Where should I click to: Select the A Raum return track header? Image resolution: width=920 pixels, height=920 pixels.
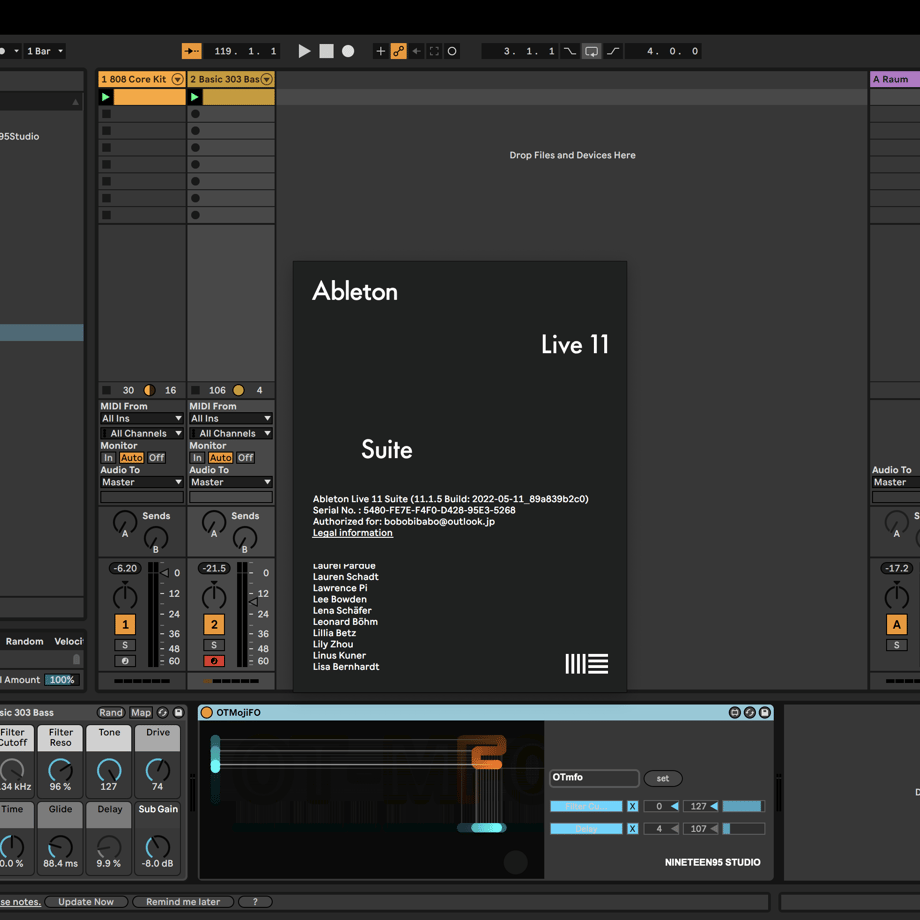(x=894, y=79)
